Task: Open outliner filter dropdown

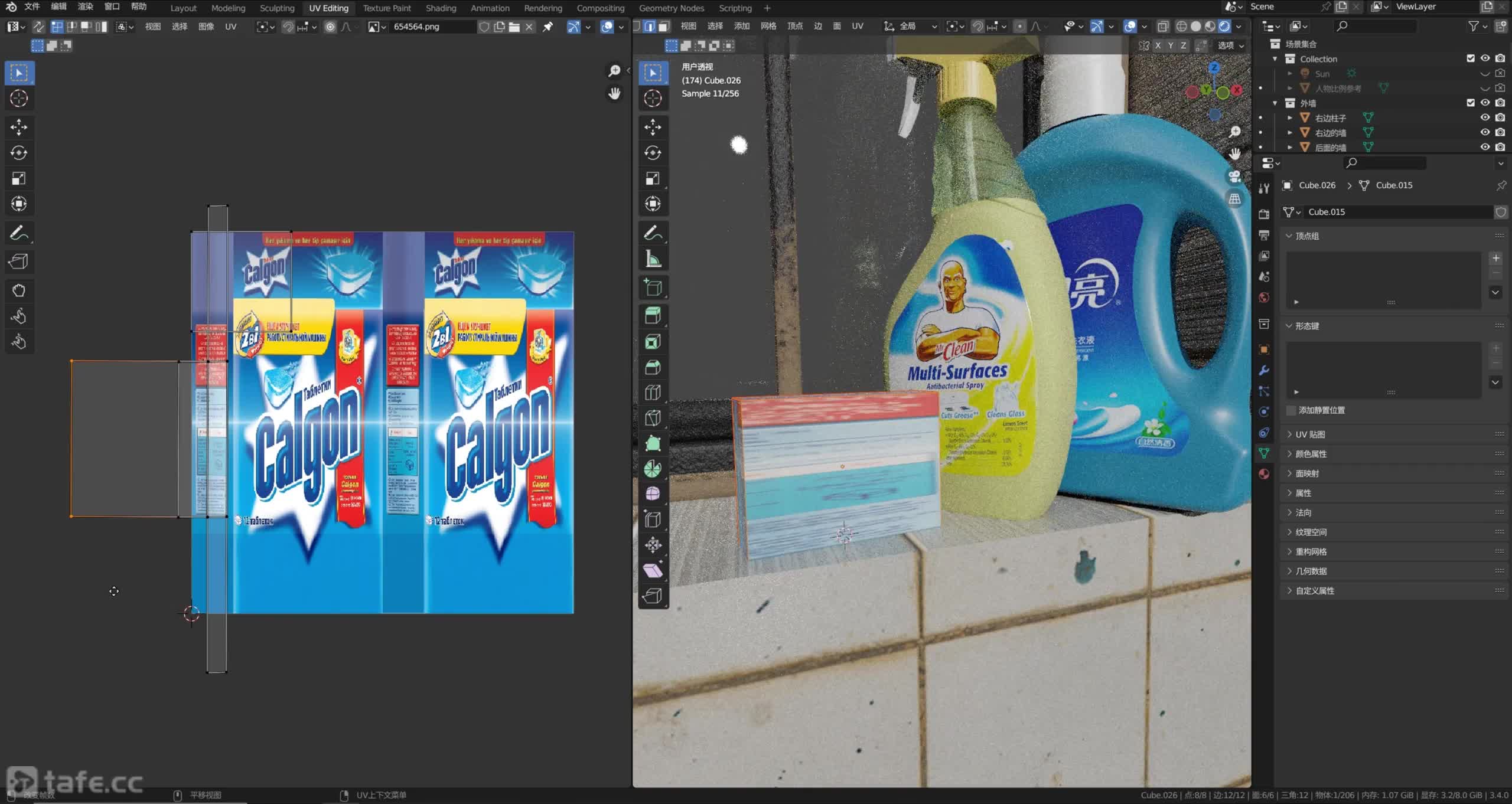Action: point(1478,26)
